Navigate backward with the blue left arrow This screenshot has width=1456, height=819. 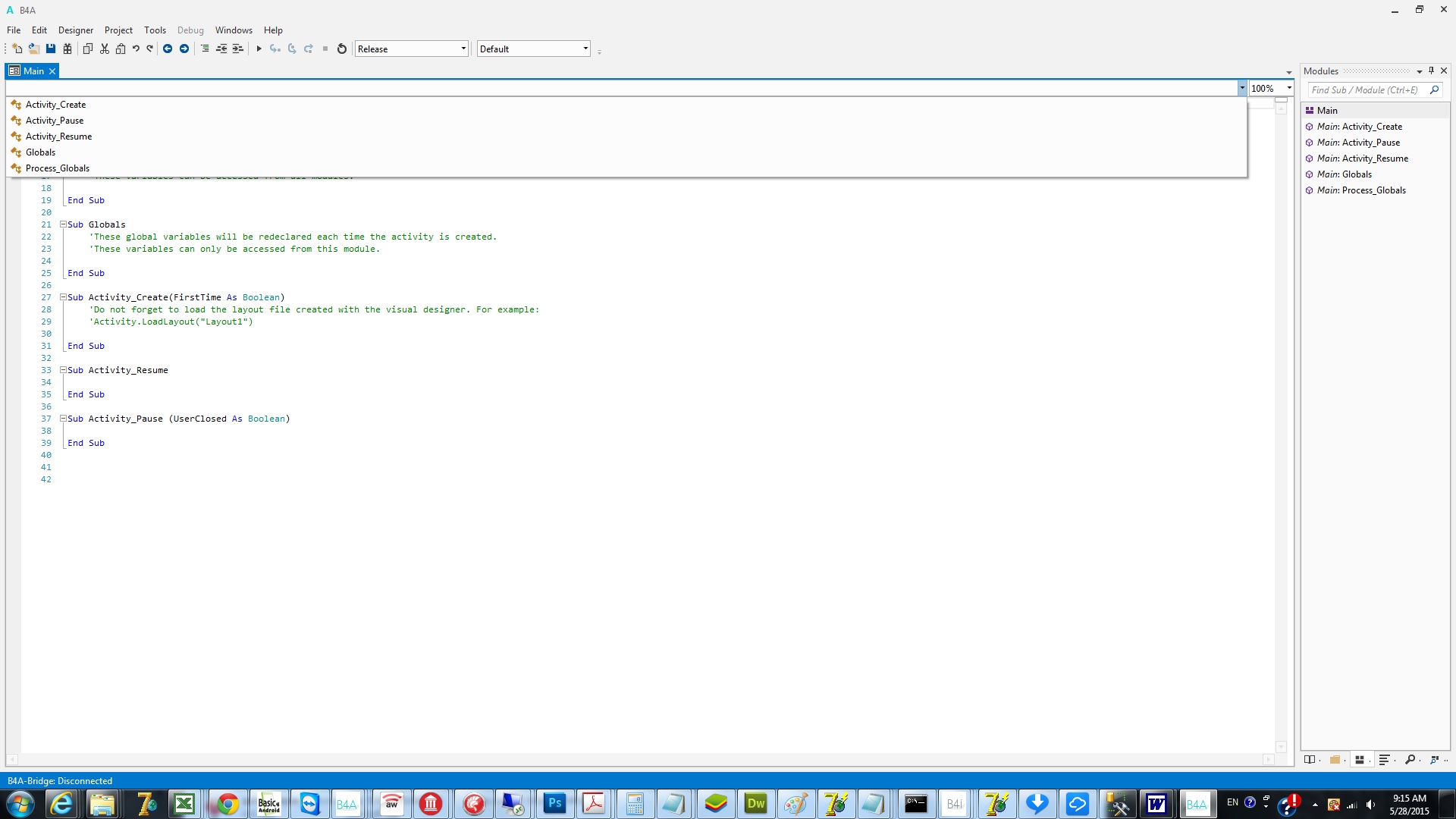[168, 49]
